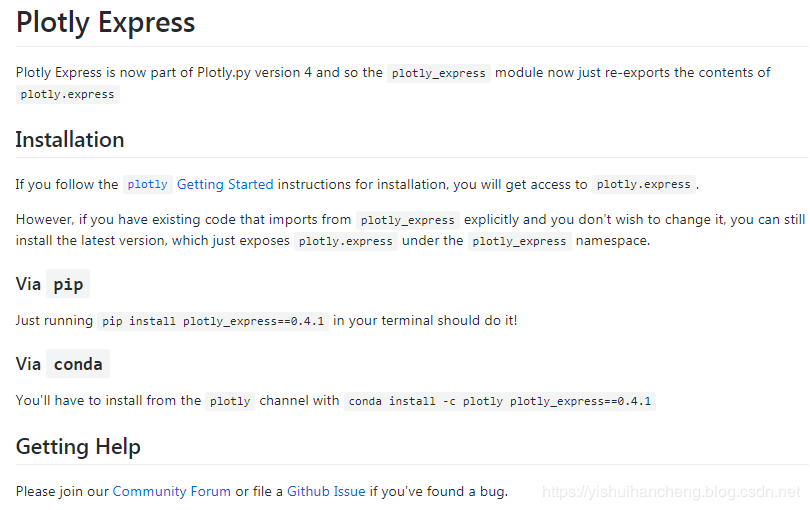The height and width of the screenshot is (510, 810).
Task: Click plotly_express code before 'namespace'
Action: pyautogui.click(x=519, y=241)
